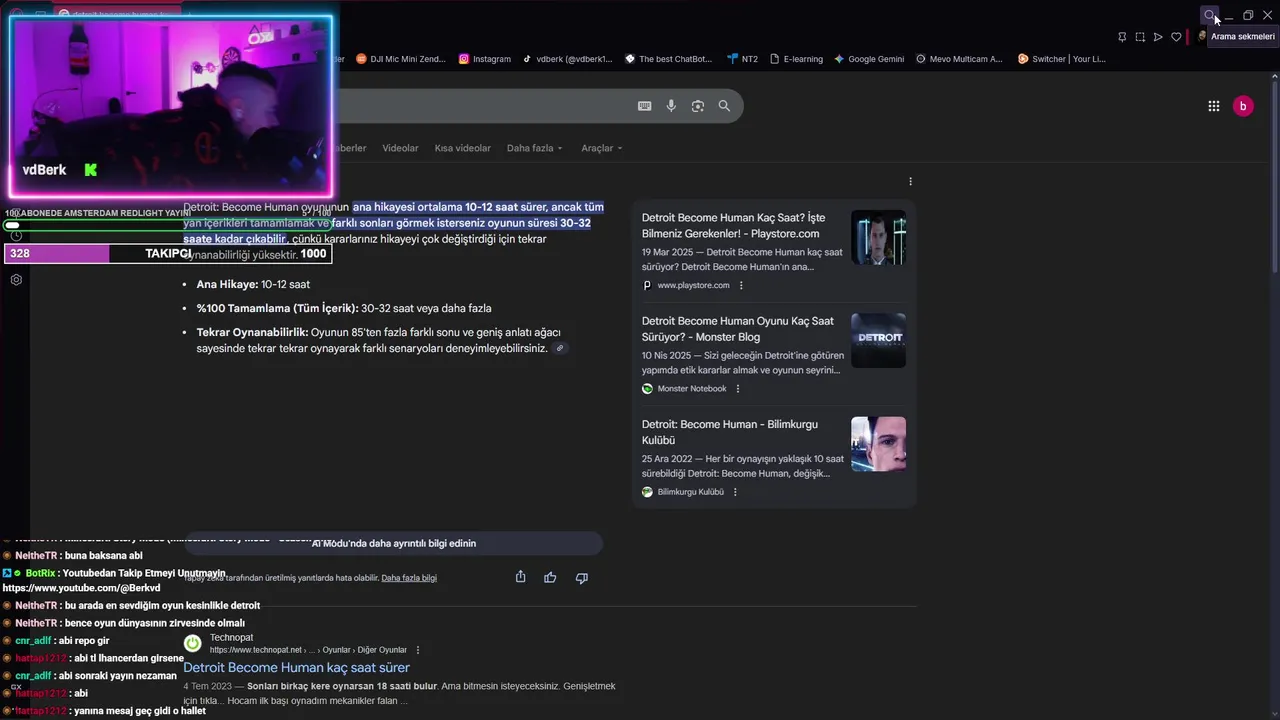Open Google Lens camera search icon
This screenshot has height=720, width=1280.
698,106
